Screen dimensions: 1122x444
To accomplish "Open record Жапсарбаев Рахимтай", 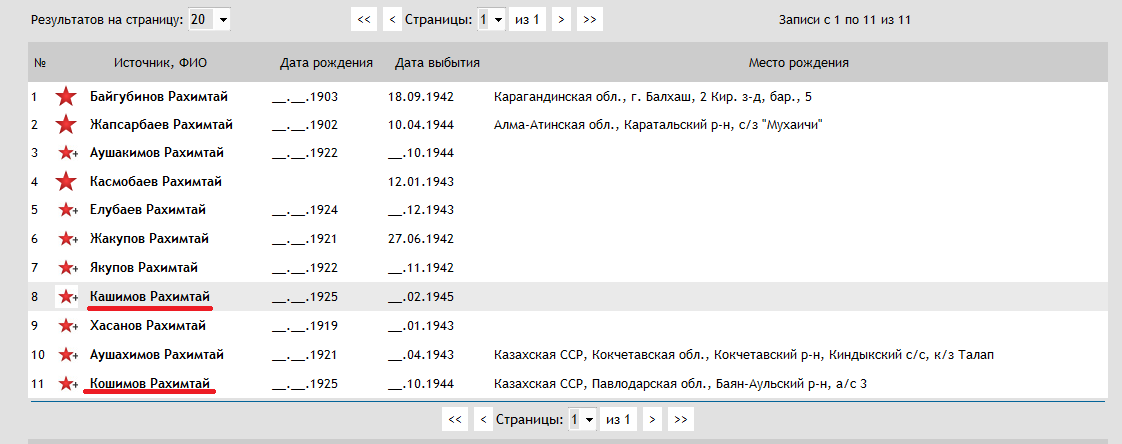I will pos(161,125).
